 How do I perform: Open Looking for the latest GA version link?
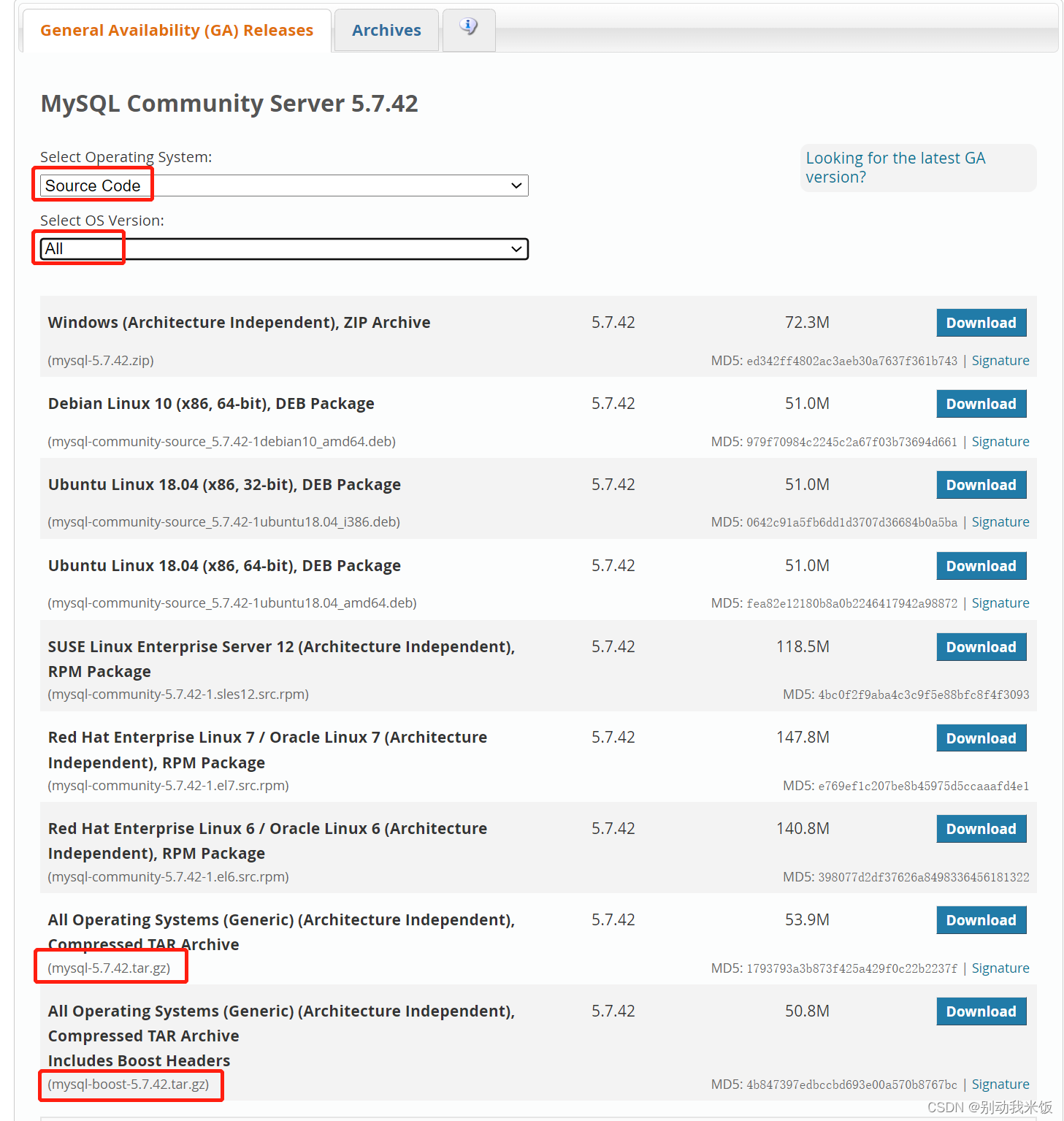895,167
